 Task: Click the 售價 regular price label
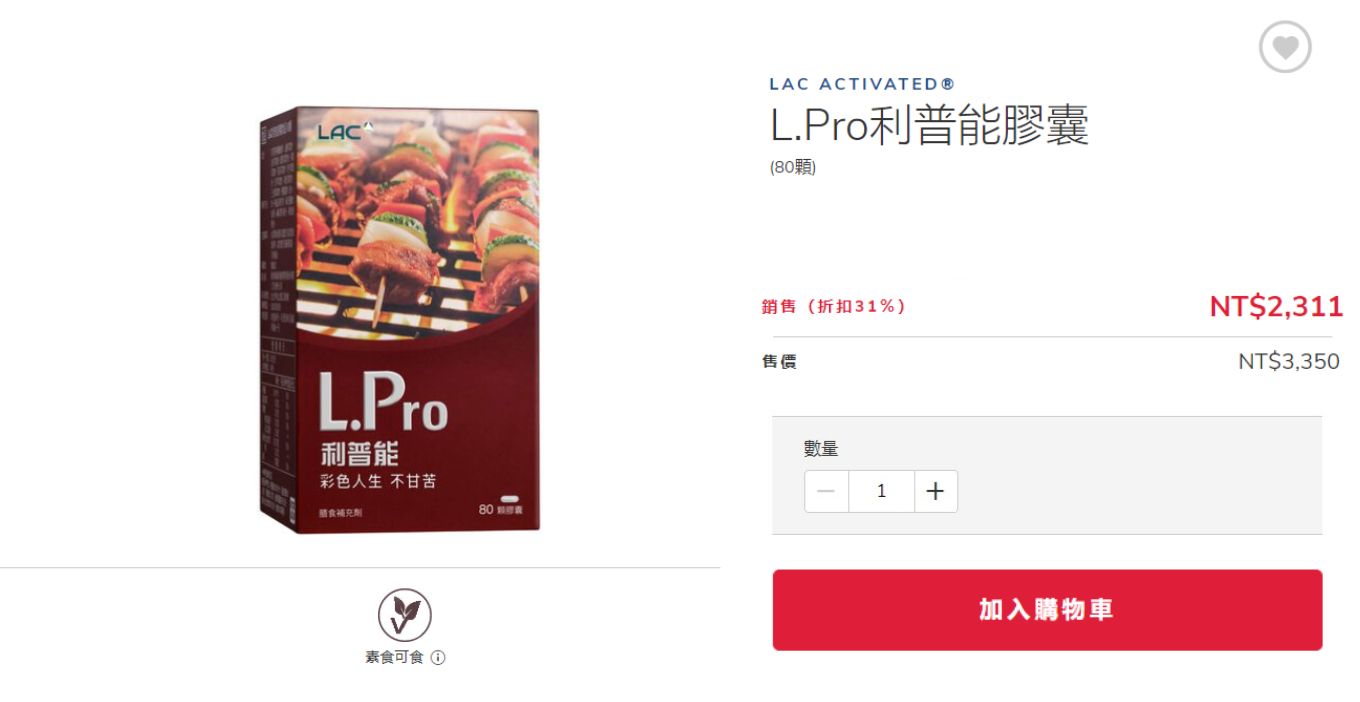point(779,361)
